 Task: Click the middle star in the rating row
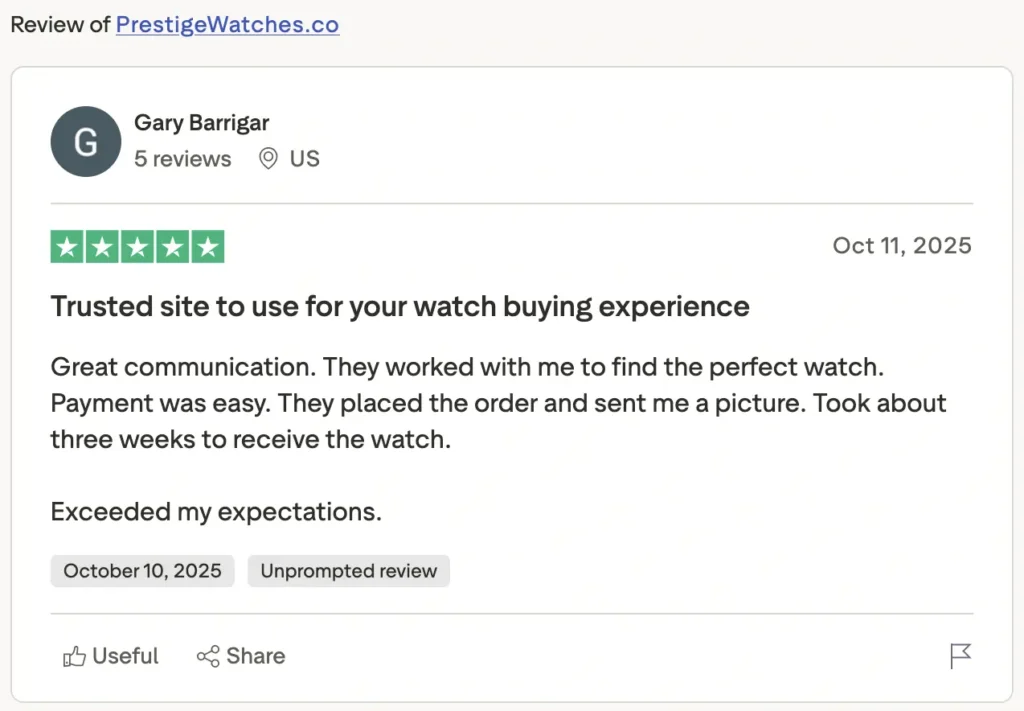point(138,246)
